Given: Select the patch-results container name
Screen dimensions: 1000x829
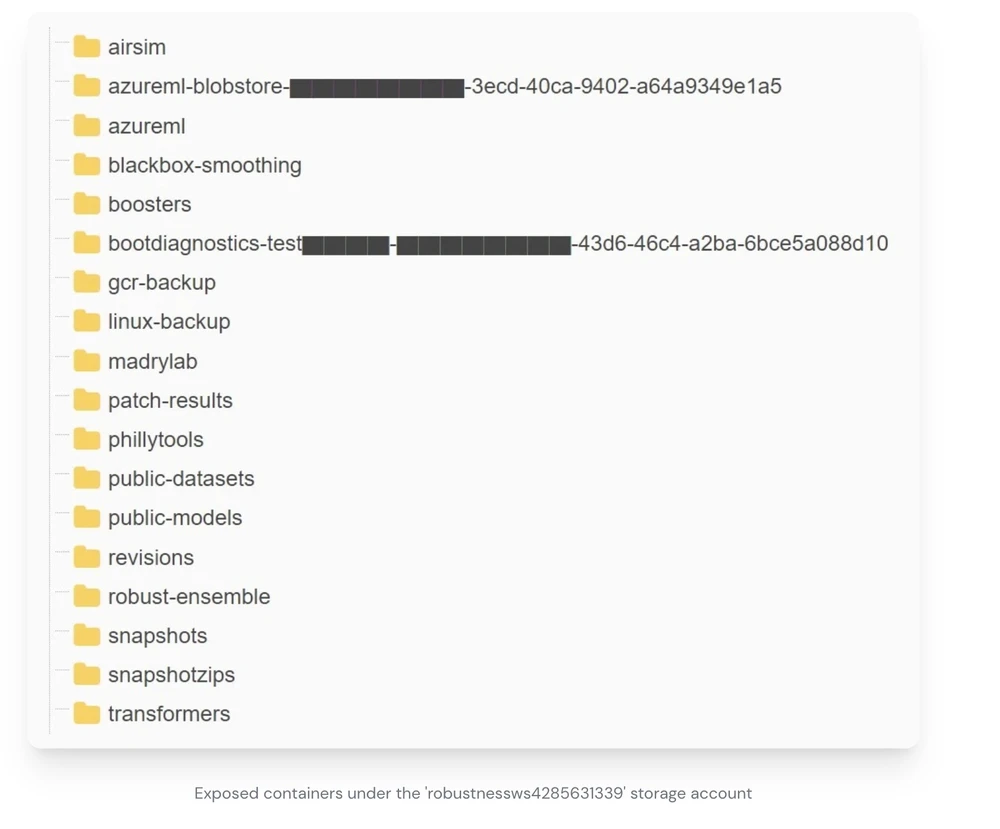Looking at the screenshot, I should (x=170, y=401).
